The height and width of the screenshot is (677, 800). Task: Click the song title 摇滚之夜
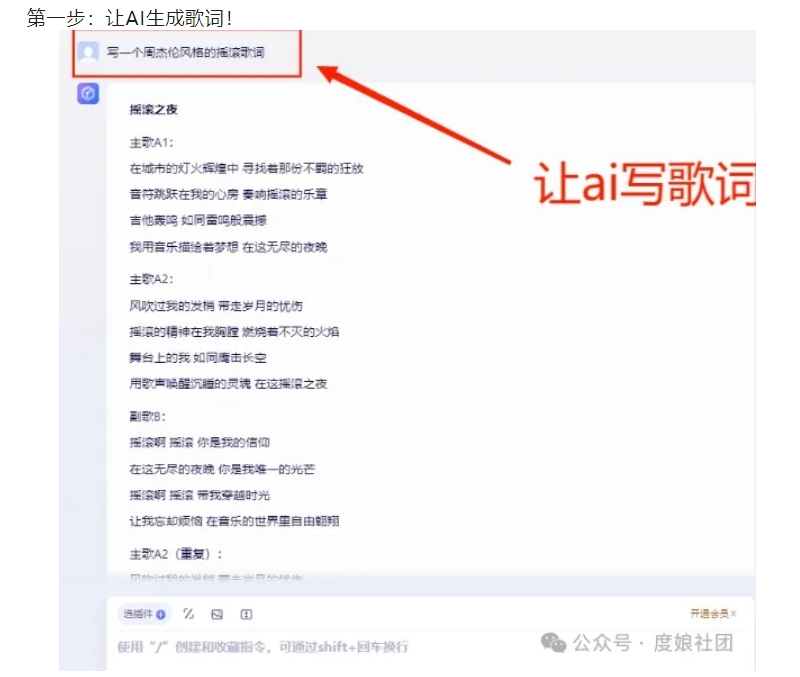(154, 109)
